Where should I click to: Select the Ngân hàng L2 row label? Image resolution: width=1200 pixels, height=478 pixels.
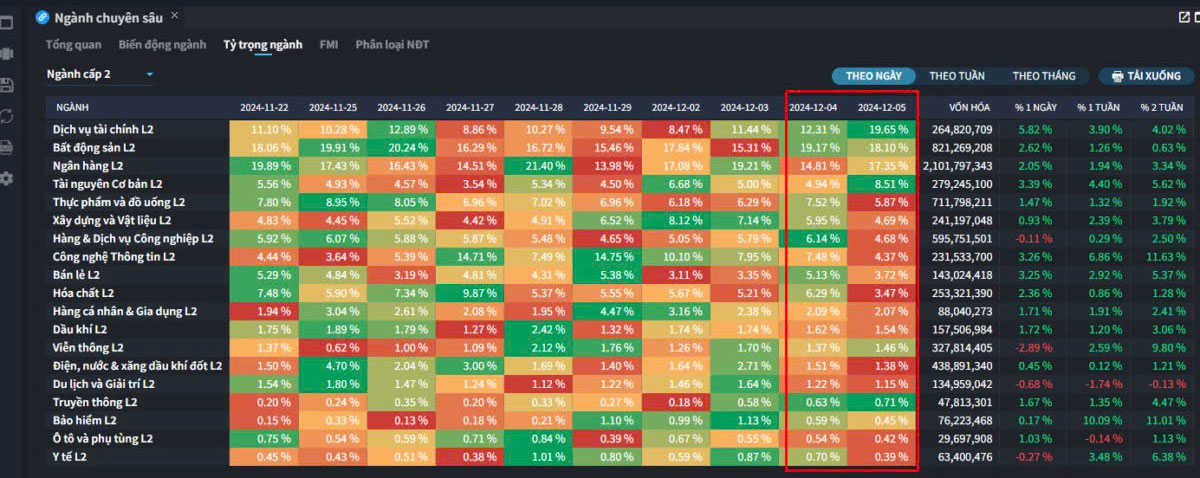coord(88,165)
